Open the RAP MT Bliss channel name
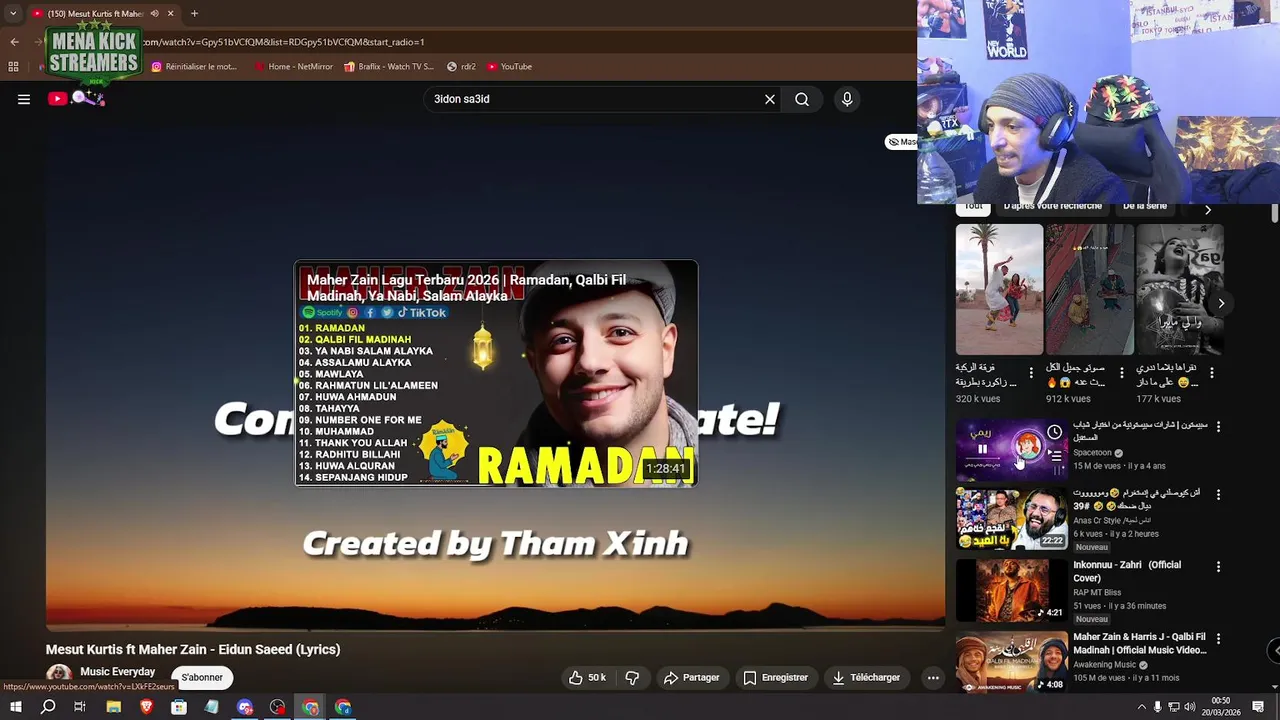Viewport: 1280px width, 720px height. tap(1095, 592)
